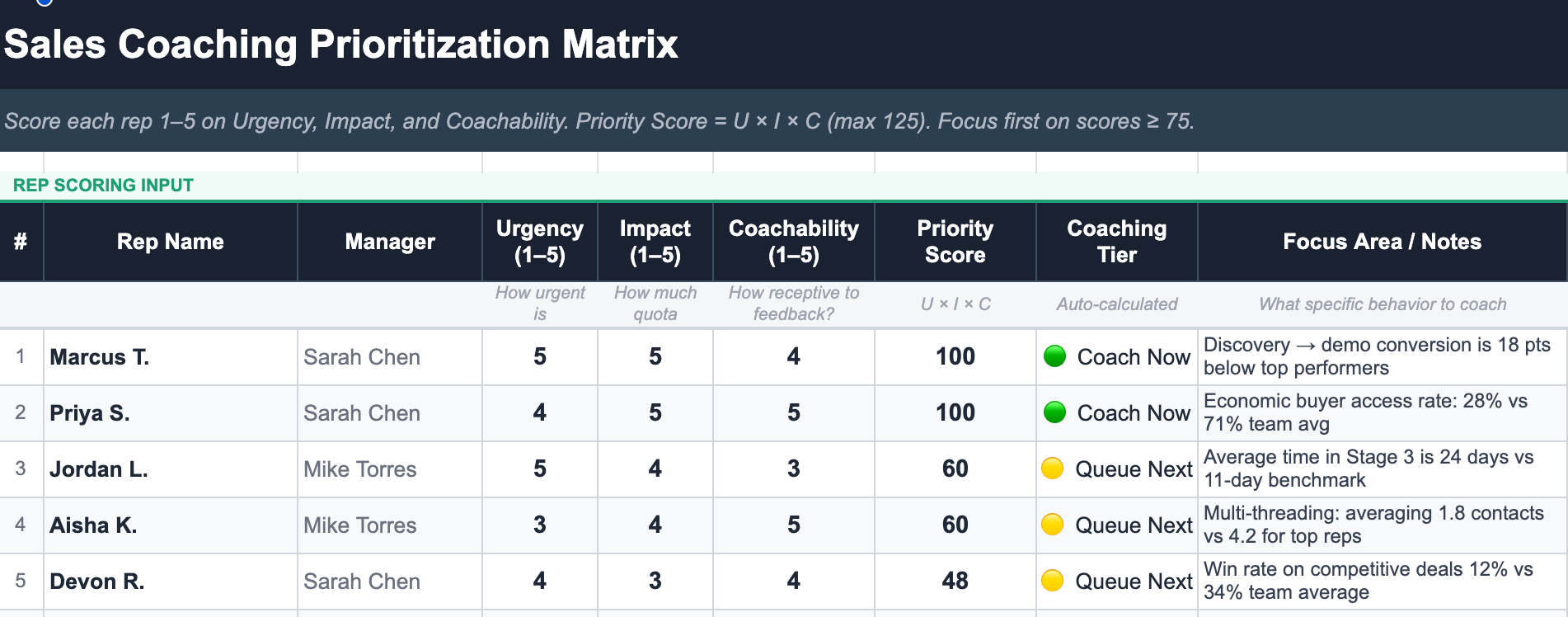Image resolution: width=1568 pixels, height=617 pixels.
Task: Select the 'How much quota' hint cell
Action: (x=655, y=304)
